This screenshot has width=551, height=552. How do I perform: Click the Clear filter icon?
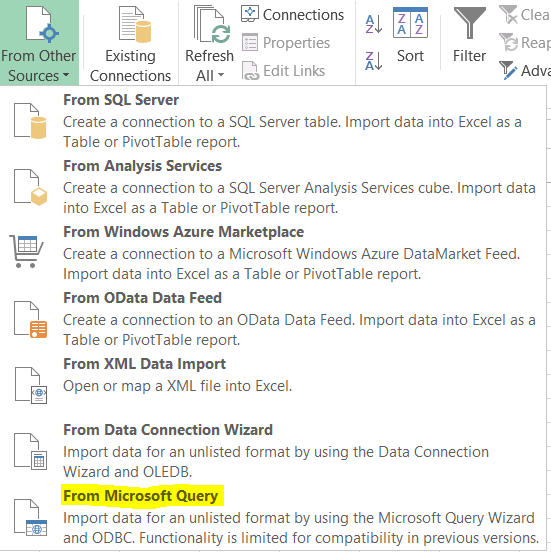click(x=508, y=14)
